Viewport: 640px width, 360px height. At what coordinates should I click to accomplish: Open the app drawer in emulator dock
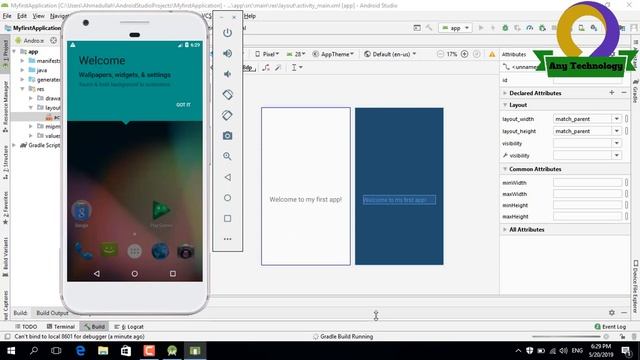[134, 251]
